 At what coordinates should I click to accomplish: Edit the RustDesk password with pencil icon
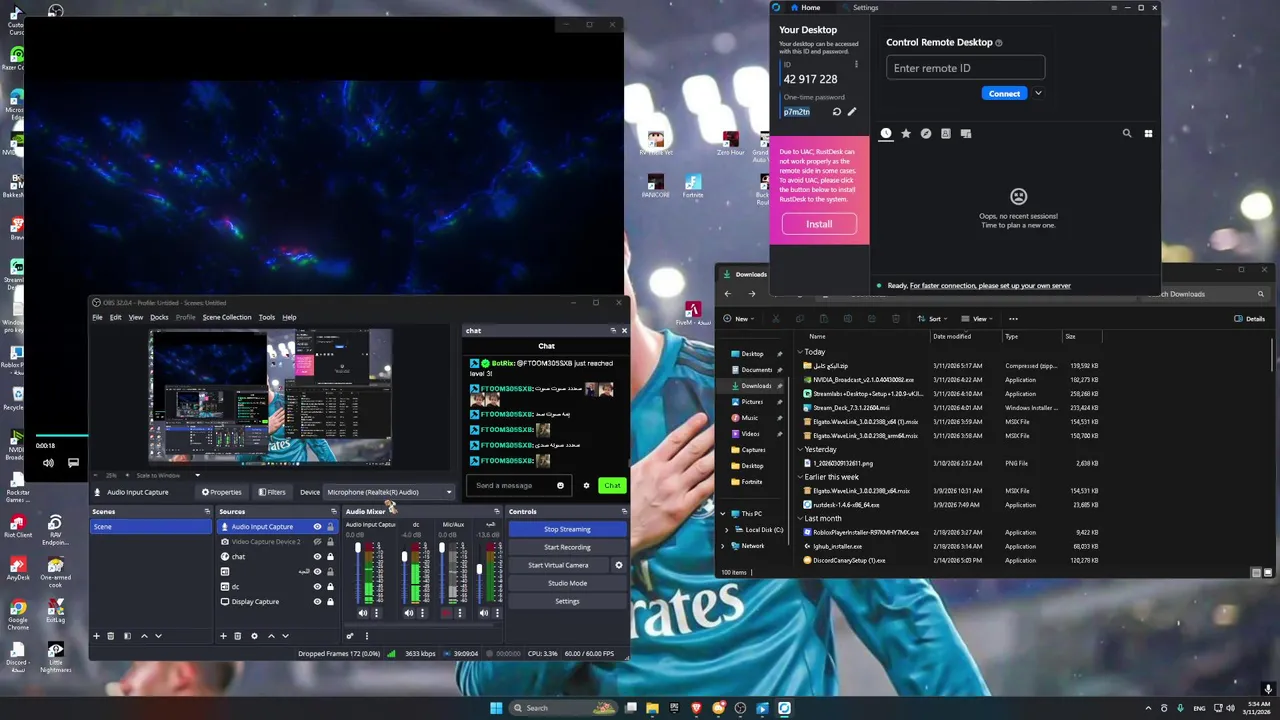[852, 112]
